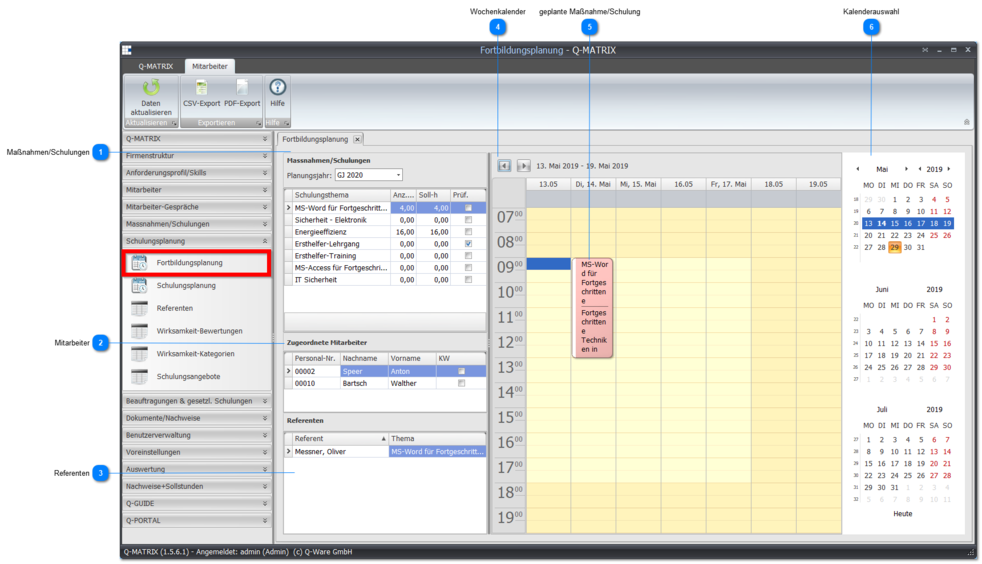
Task: Export data with the PDF-Export icon
Action: (242, 88)
